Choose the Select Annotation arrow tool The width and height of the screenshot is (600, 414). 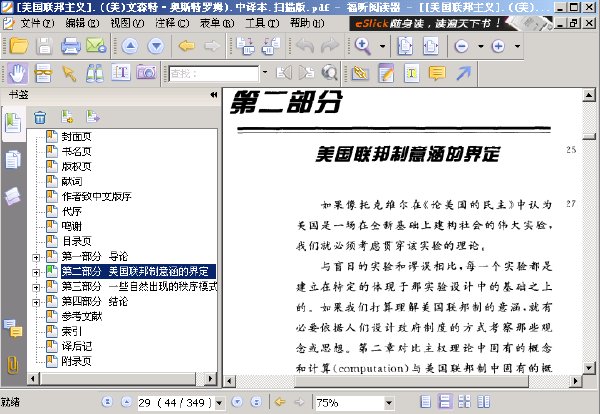[x=69, y=73]
